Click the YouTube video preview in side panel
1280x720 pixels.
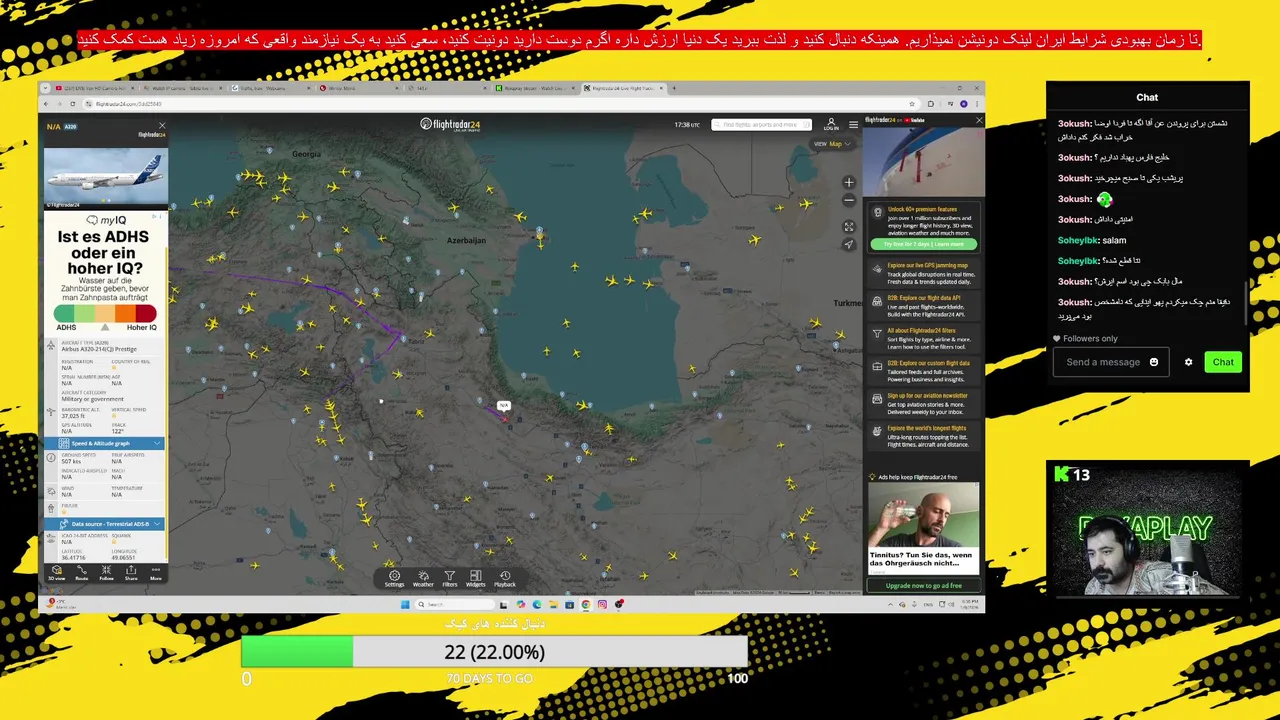coord(923,161)
